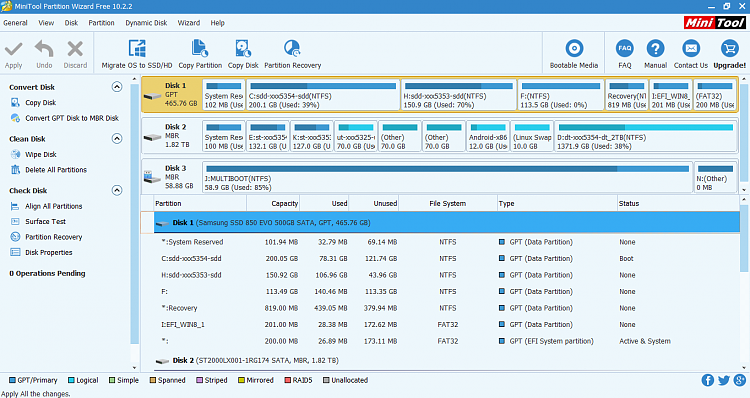Open the FAQ page
This screenshot has width=750, height=398.
coord(625,55)
